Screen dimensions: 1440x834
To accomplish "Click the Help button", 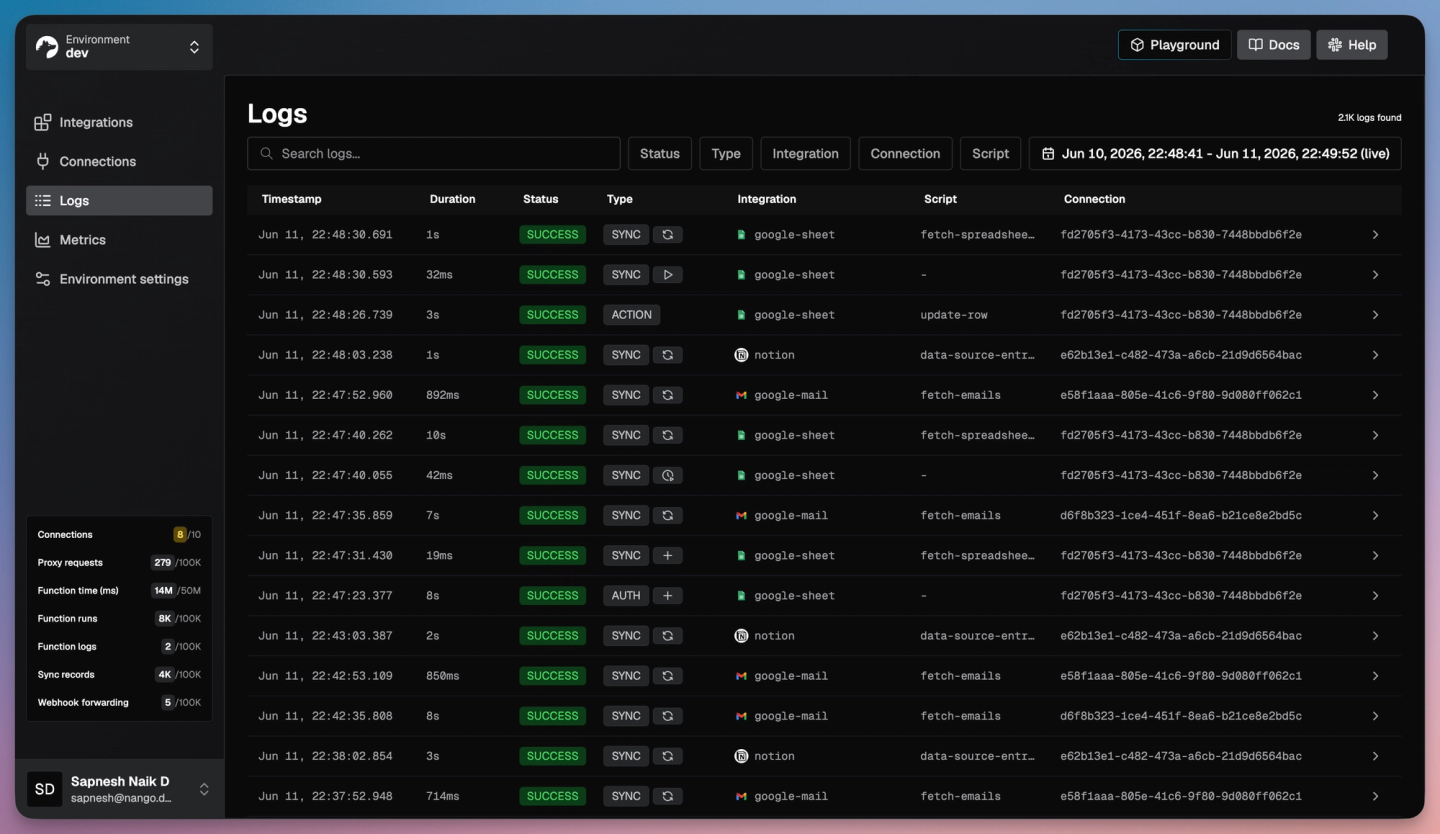I will click(x=1352, y=45).
